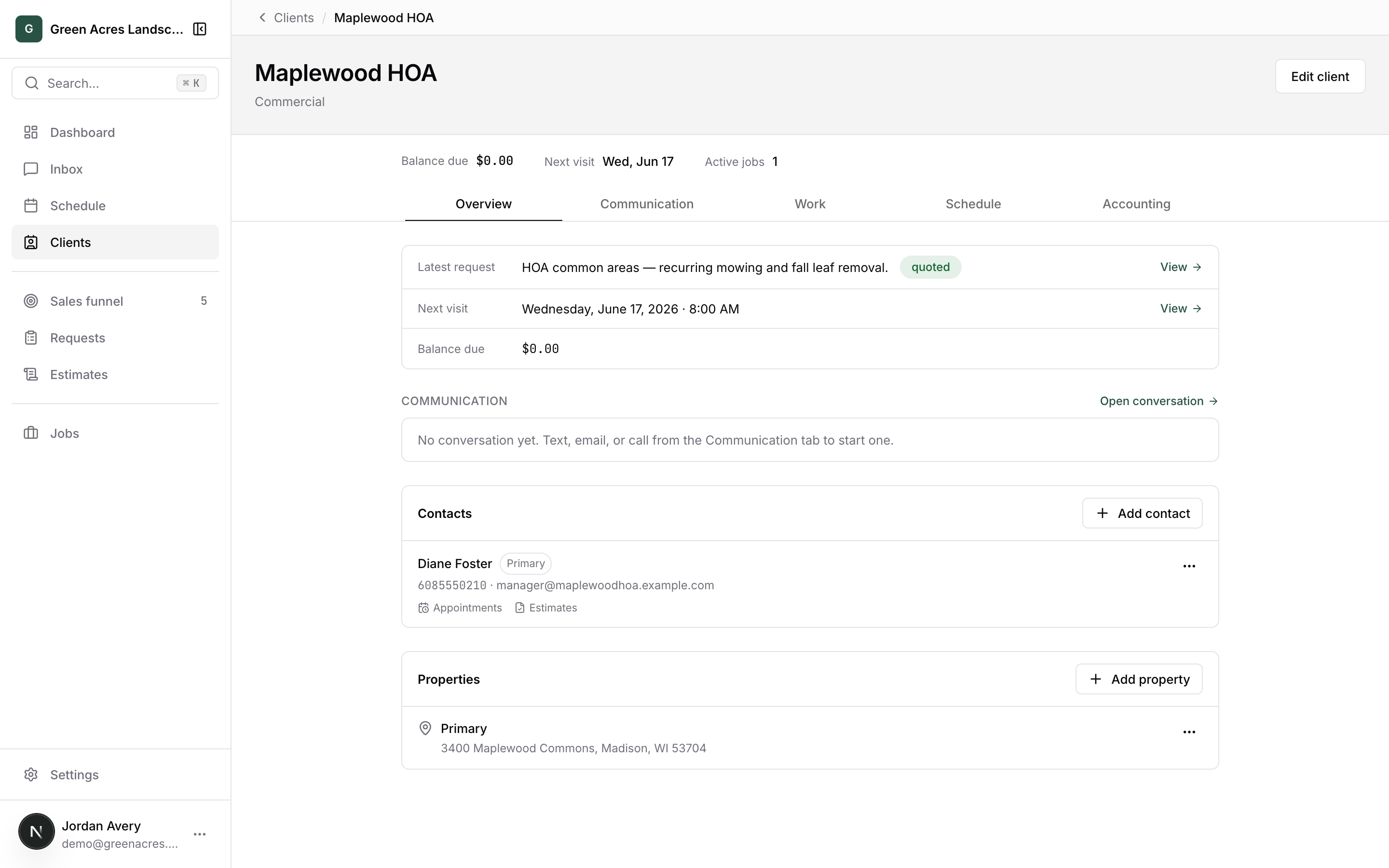Open Jordan Avery account menu dots
1389x868 pixels.
(x=200, y=834)
